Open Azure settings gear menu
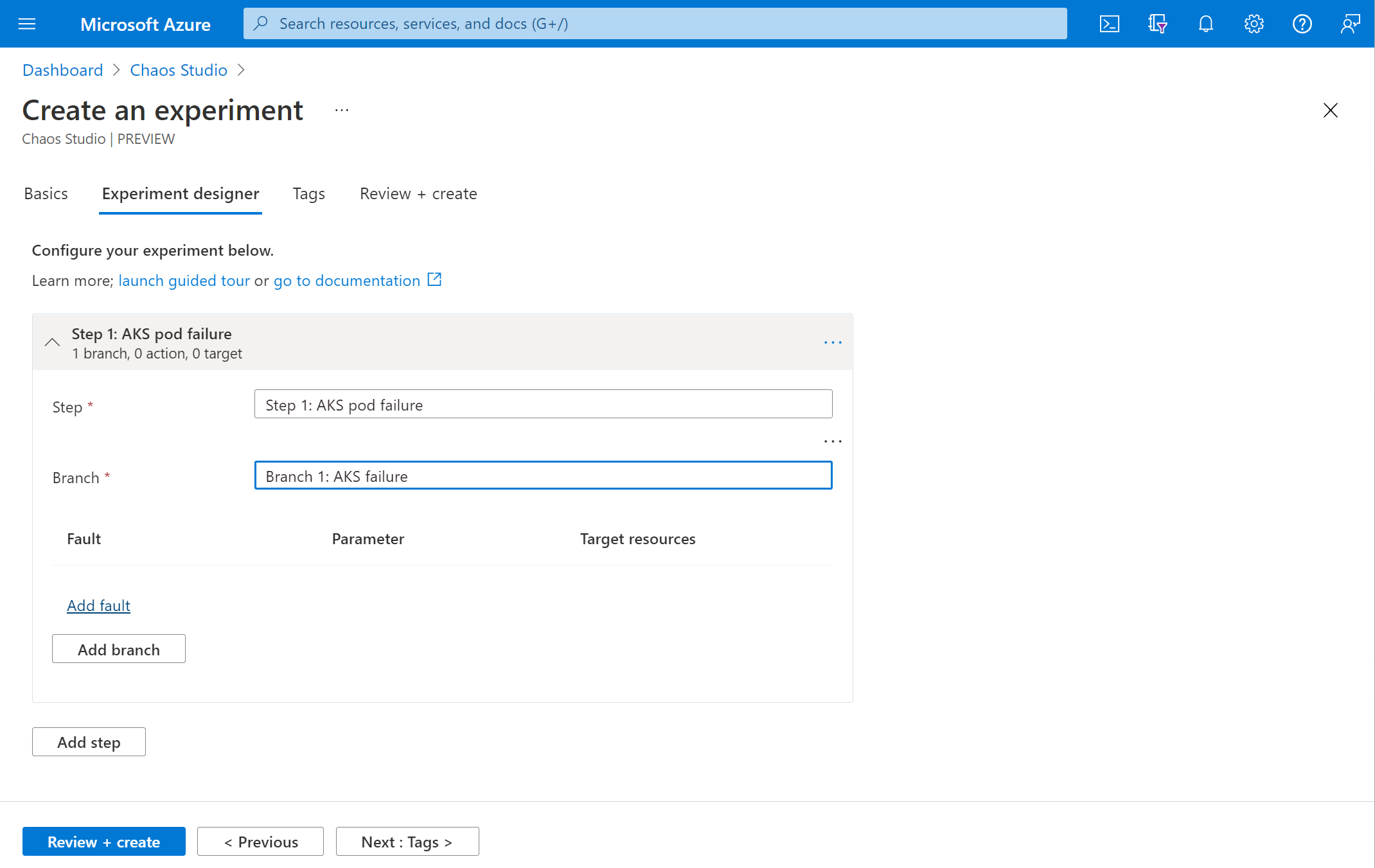The height and width of the screenshot is (868, 1375). 1252,23
